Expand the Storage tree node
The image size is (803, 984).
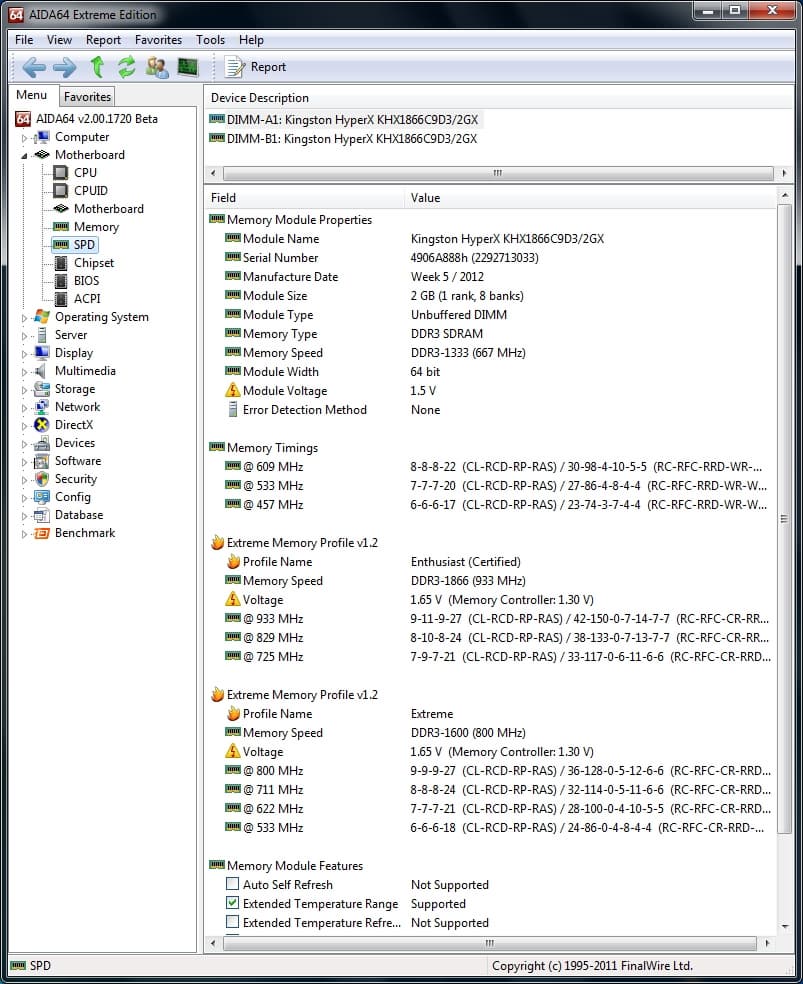(24, 390)
